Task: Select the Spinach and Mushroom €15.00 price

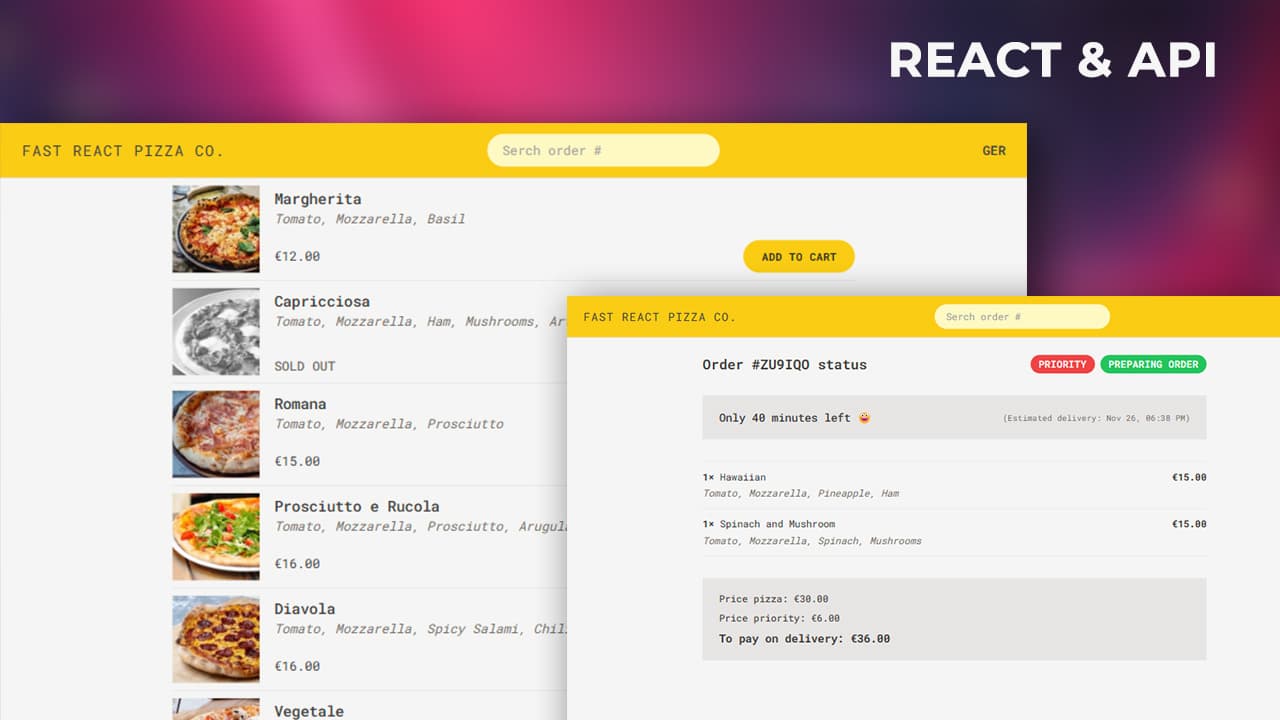Action: [x=1189, y=524]
